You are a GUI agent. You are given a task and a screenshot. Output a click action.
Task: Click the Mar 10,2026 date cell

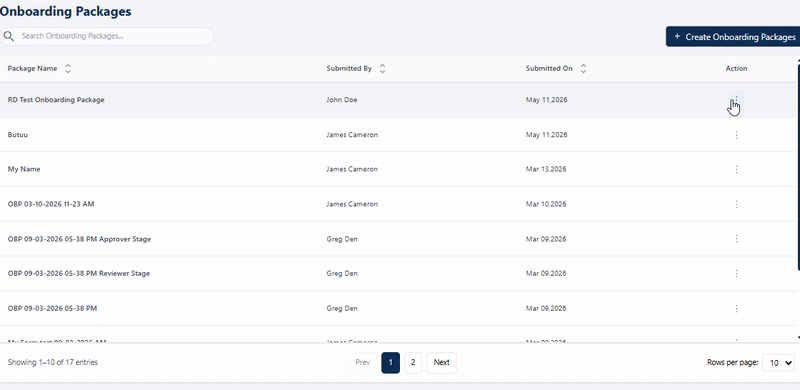(546, 204)
